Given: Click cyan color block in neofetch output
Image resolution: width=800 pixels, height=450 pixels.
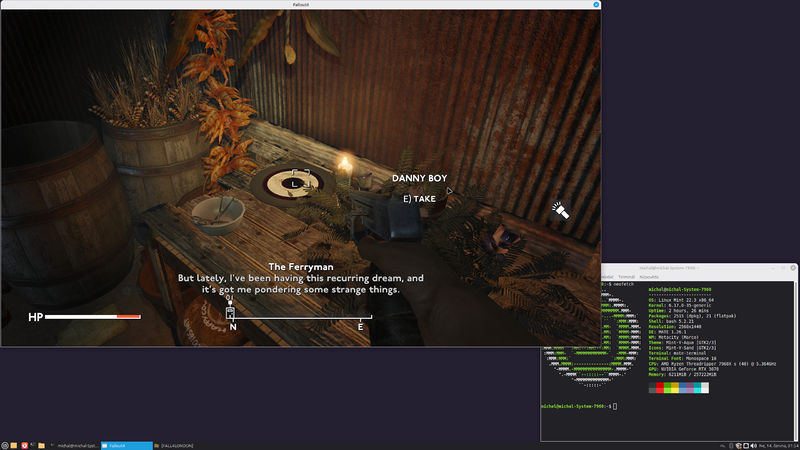Looking at the screenshot, I should pos(697,388).
